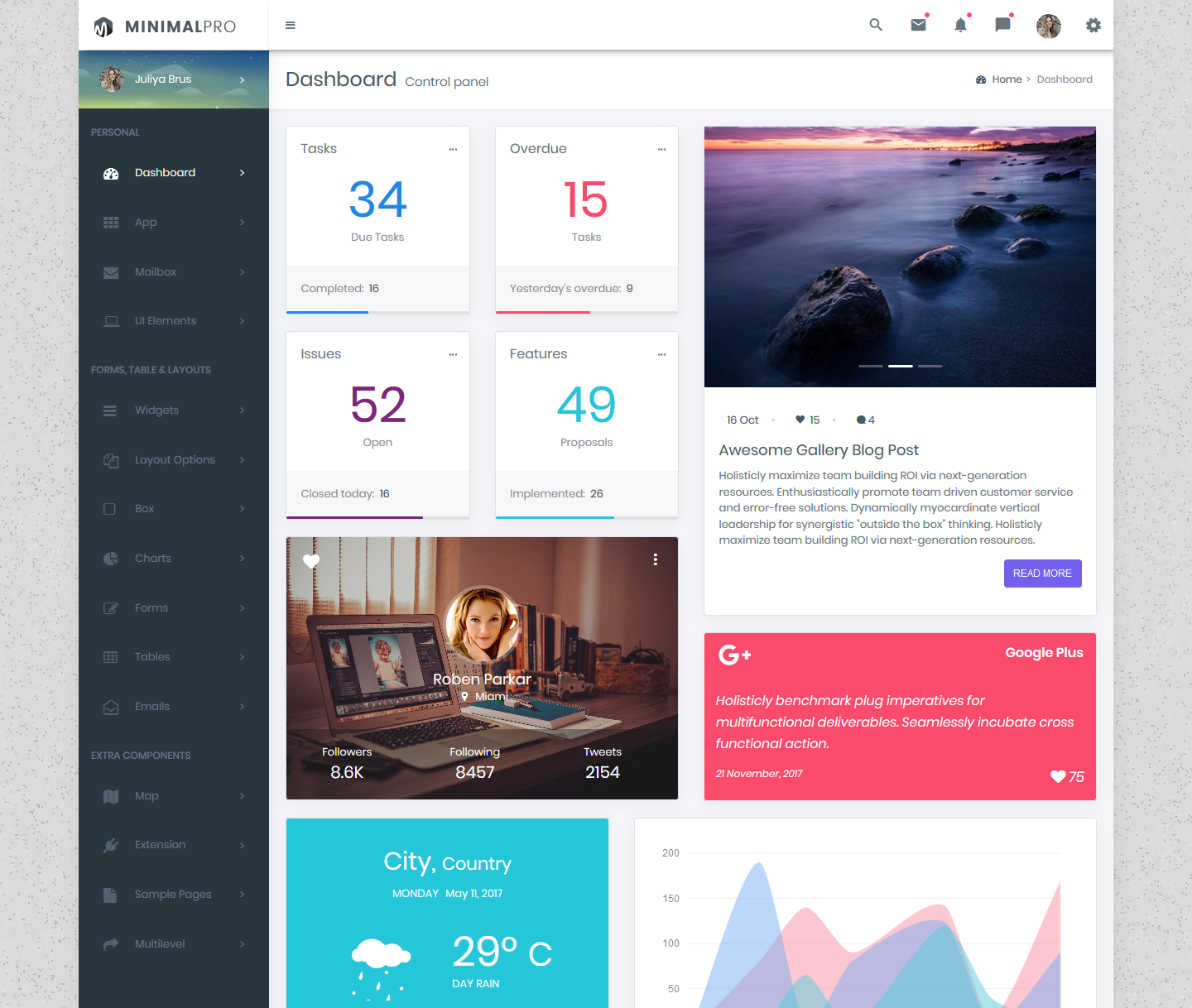1192x1008 pixels.
Task: Click the Home breadcrumb link
Action: pos(1007,79)
